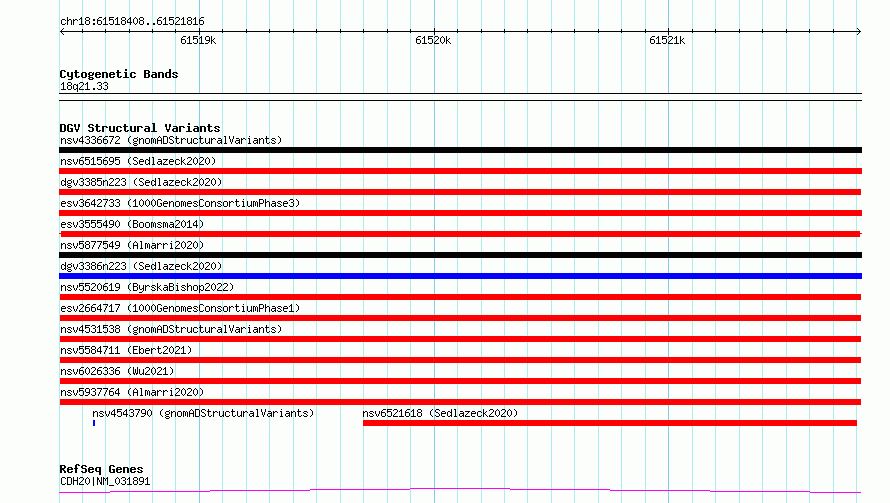Click the red bar under nsv5584711
Screen dimensions: 890x503
[460, 360]
